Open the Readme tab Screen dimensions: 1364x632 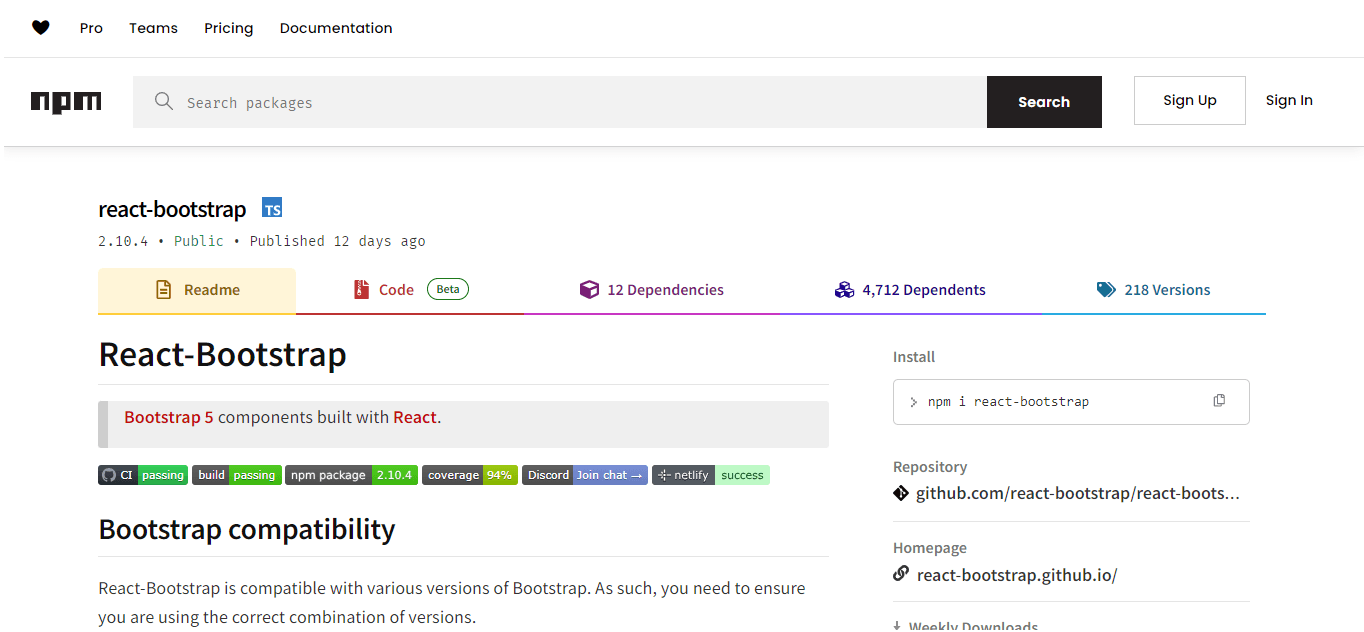point(197,290)
